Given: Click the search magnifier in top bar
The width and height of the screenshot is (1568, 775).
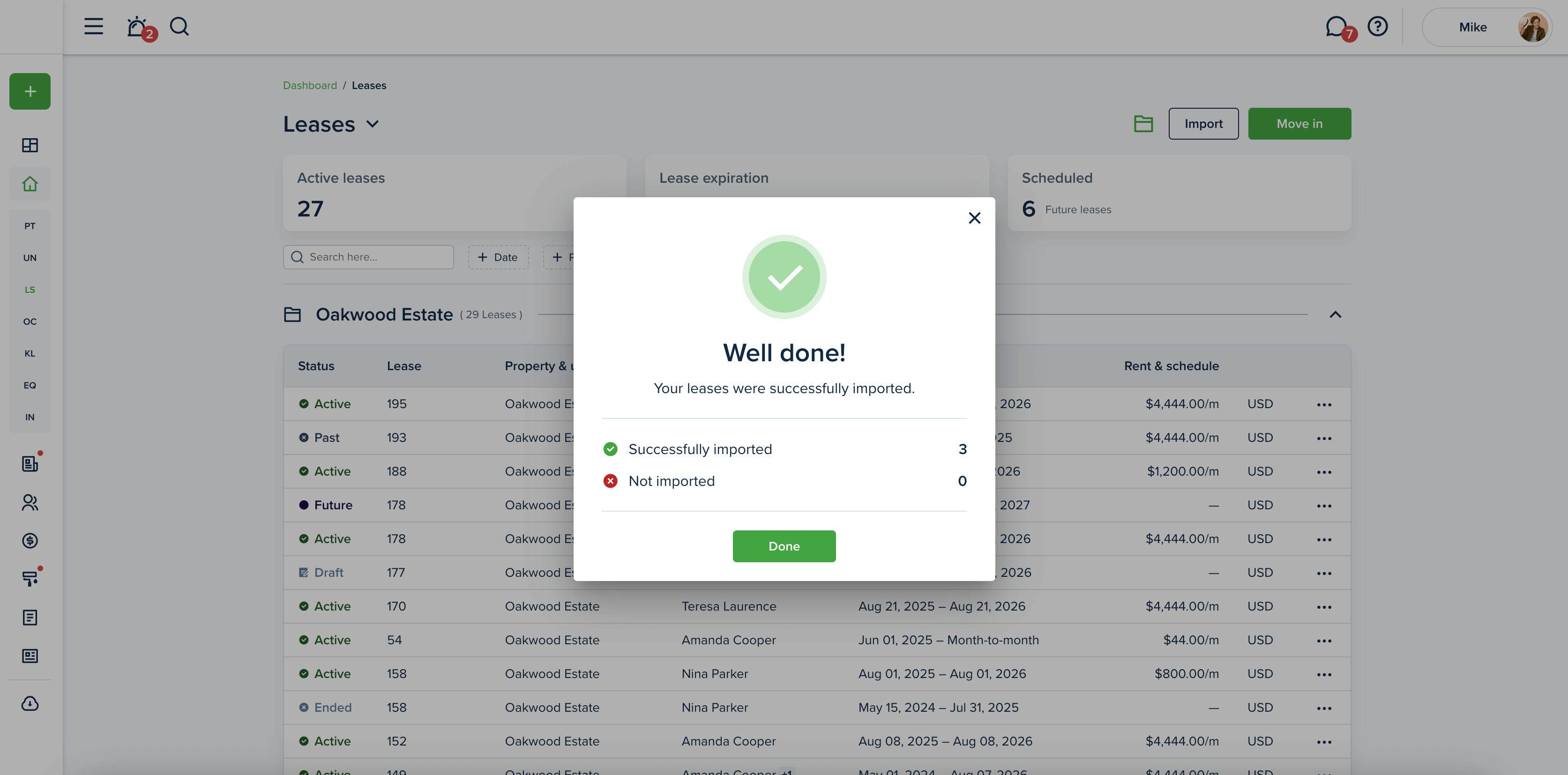Looking at the screenshot, I should click(x=179, y=27).
